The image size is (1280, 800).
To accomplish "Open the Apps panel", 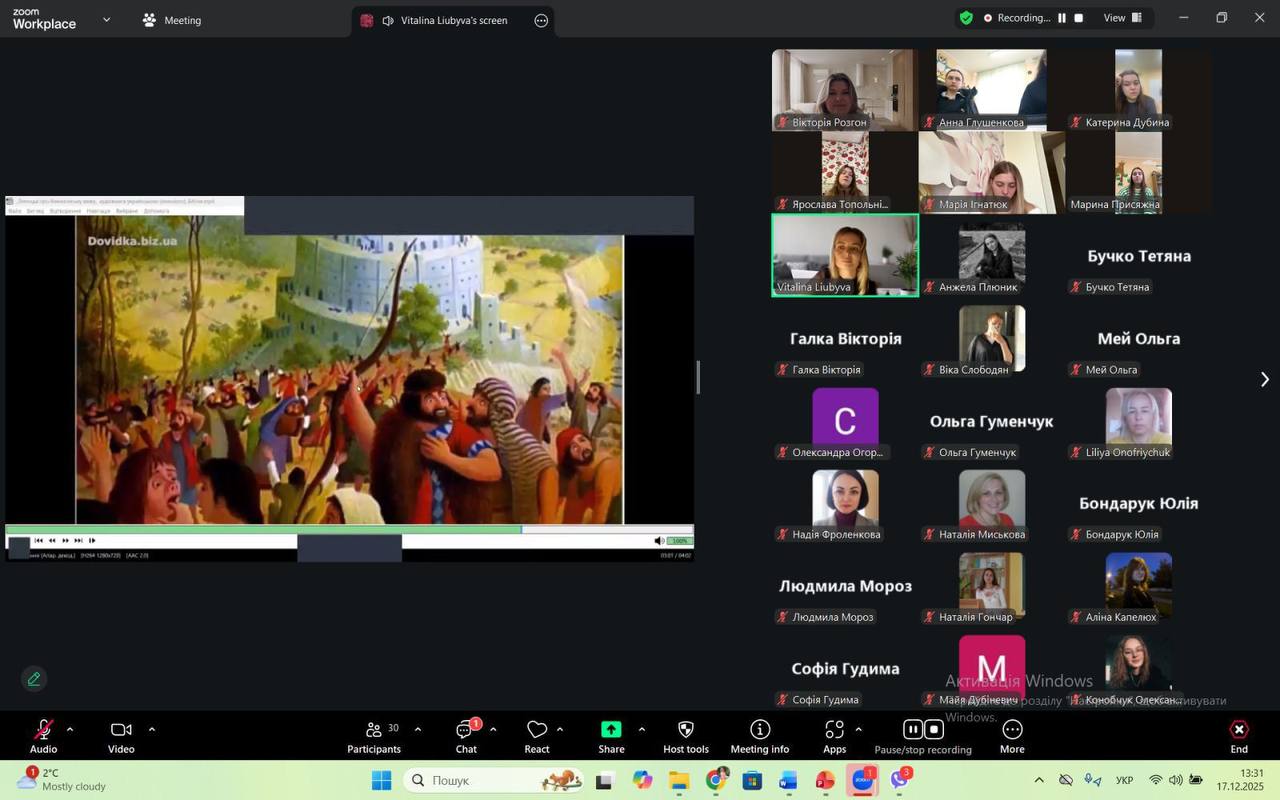I will 834,736.
